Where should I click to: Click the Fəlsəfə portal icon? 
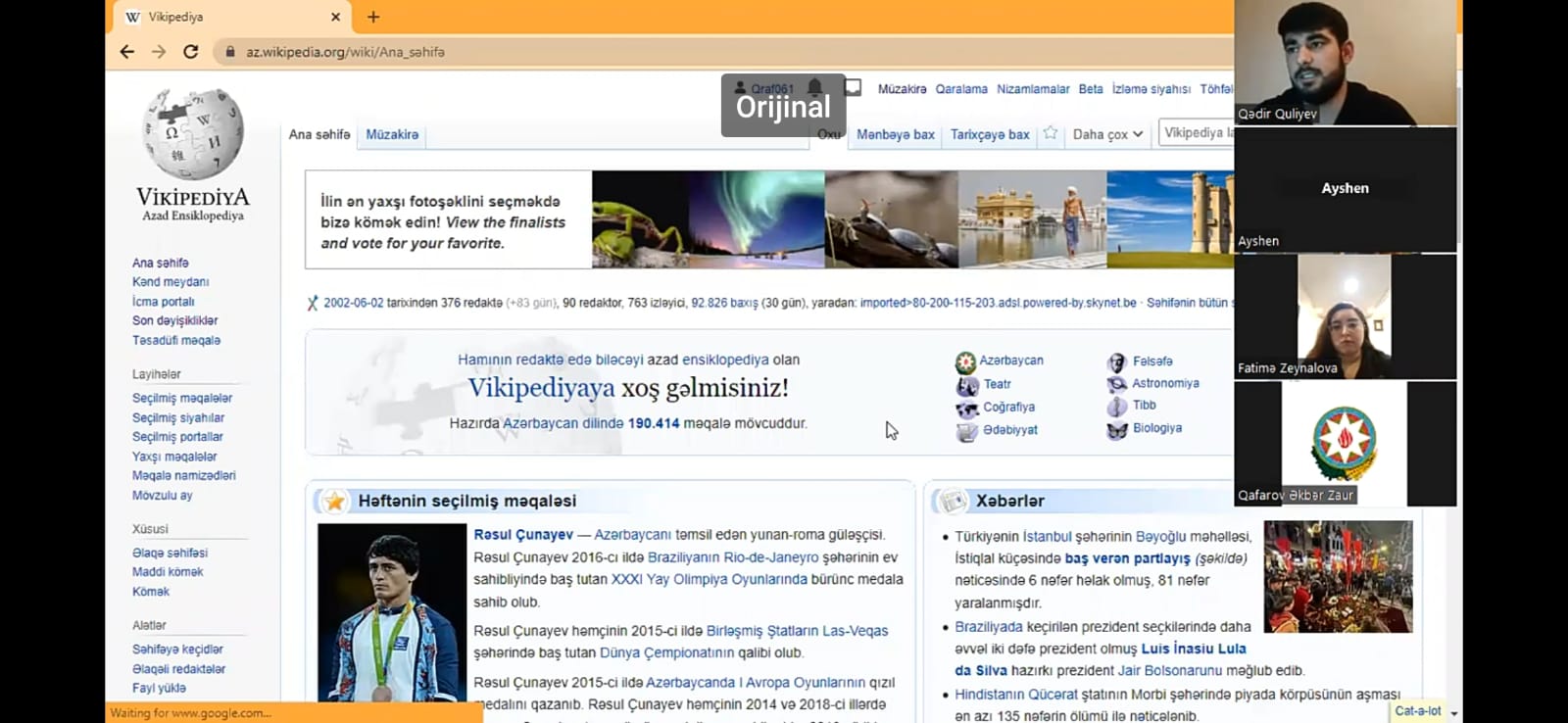(1117, 362)
